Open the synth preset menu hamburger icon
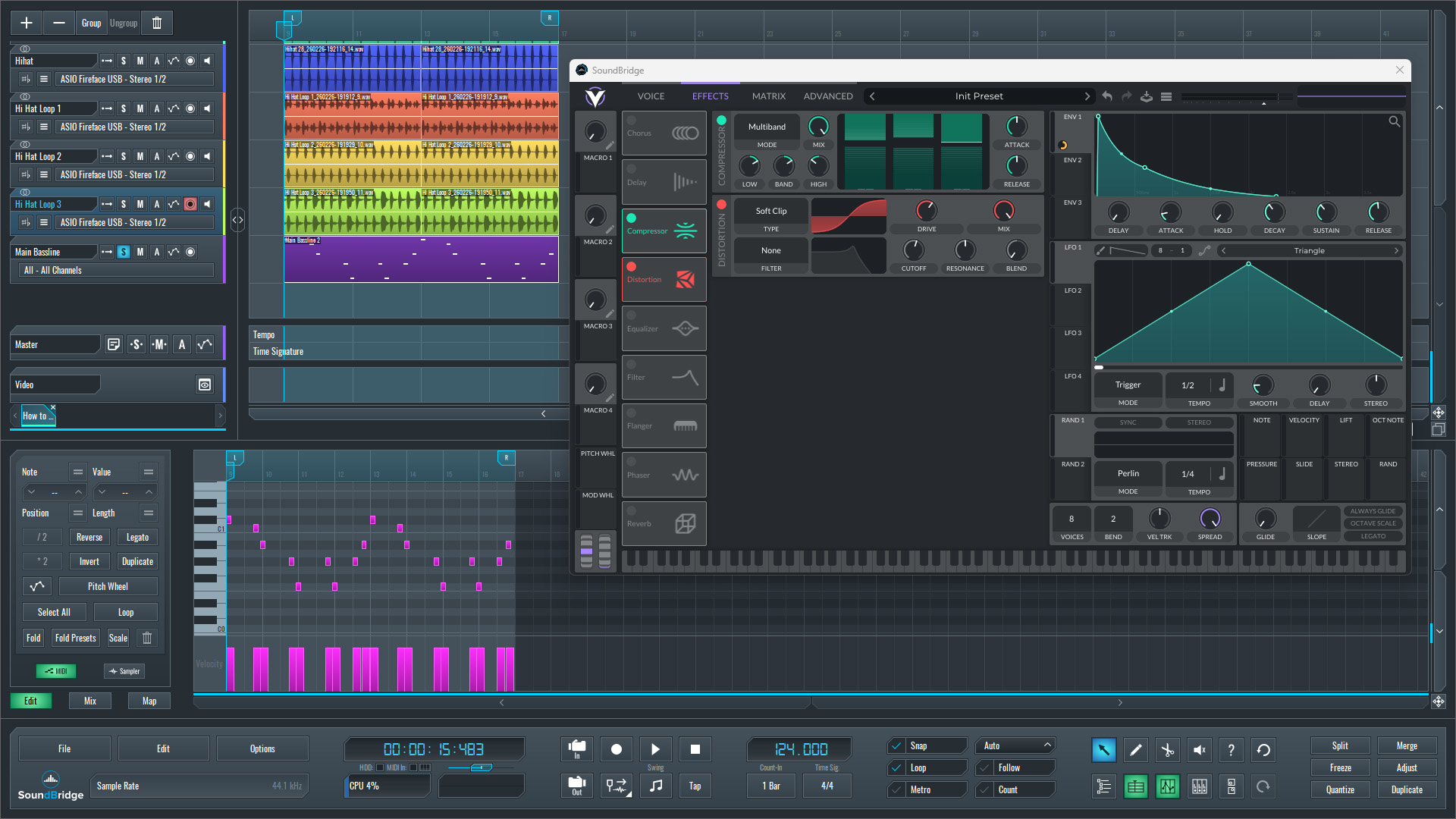Screen dimensions: 1456x819 tap(1166, 96)
